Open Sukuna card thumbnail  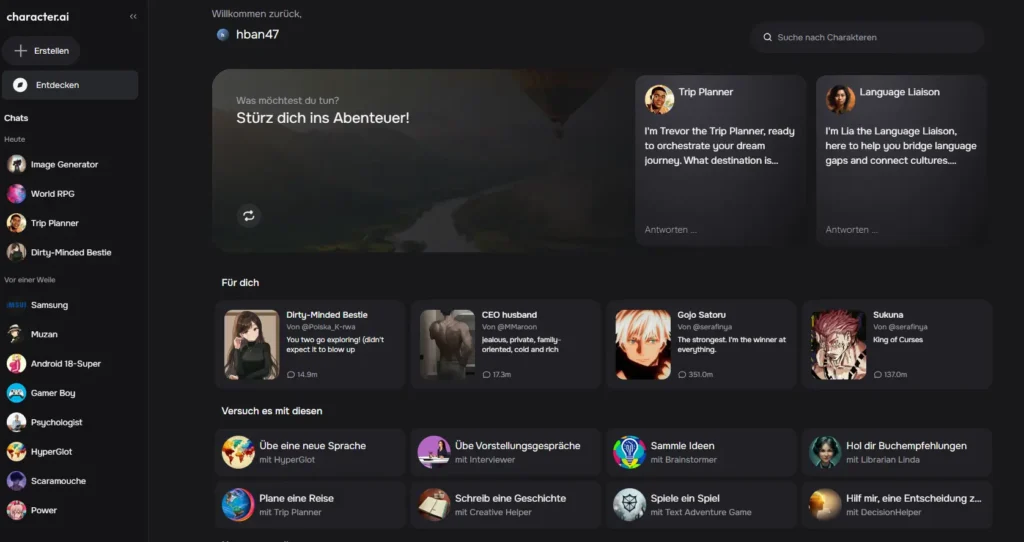pyautogui.click(x=839, y=345)
